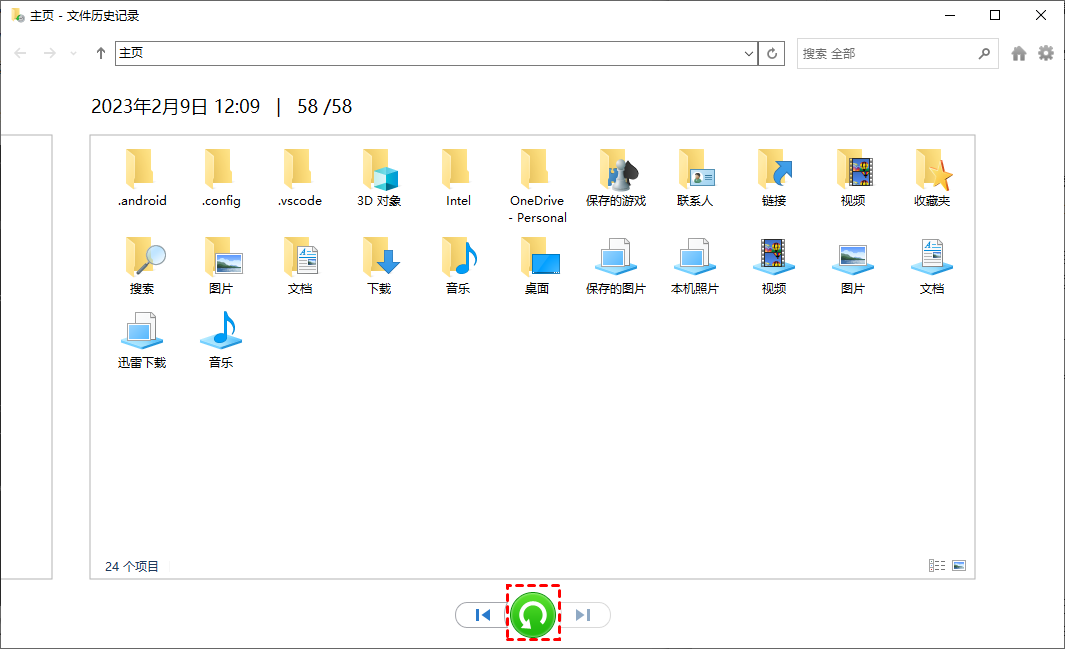Switch to details list view
Viewport: 1065px width, 649px height.
pyautogui.click(x=937, y=565)
